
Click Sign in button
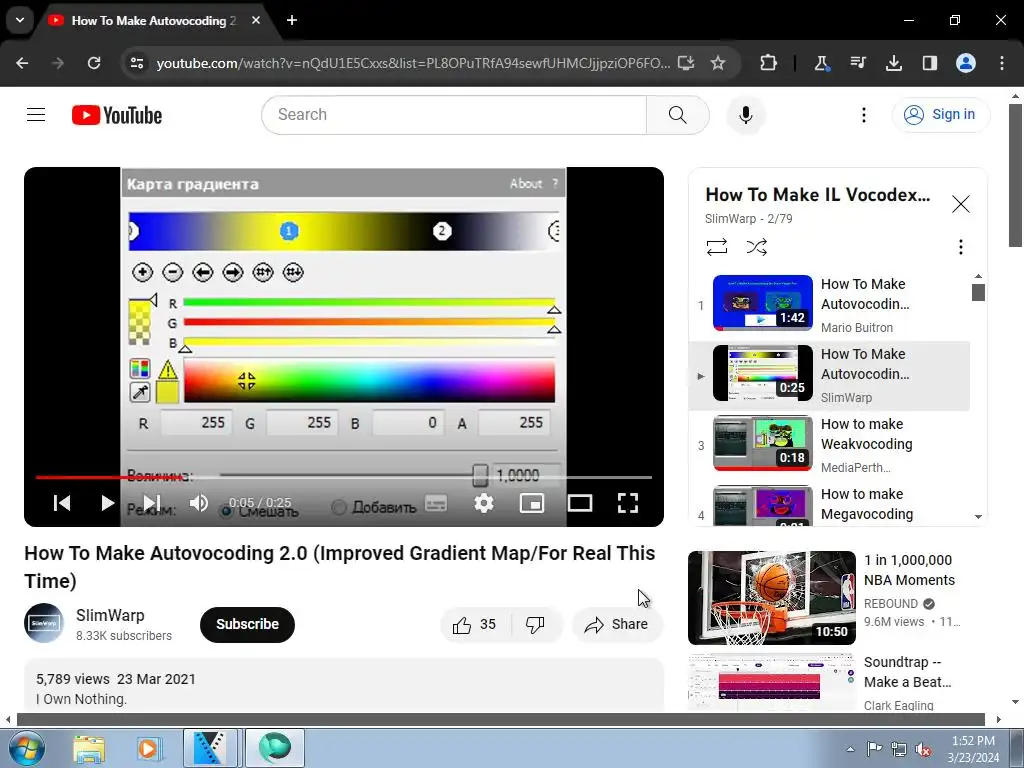(x=940, y=115)
